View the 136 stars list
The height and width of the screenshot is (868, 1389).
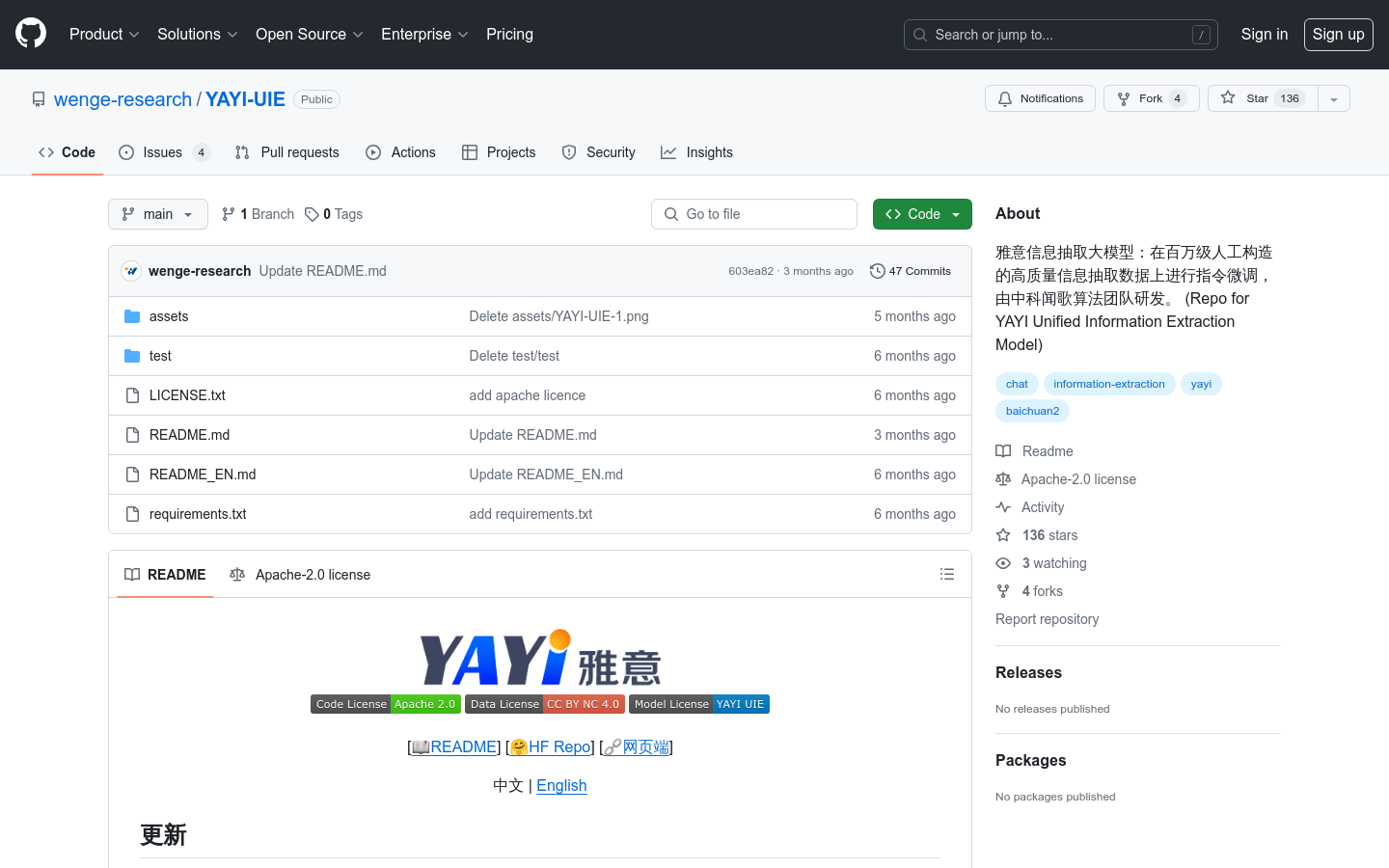[x=1037, y=535]
